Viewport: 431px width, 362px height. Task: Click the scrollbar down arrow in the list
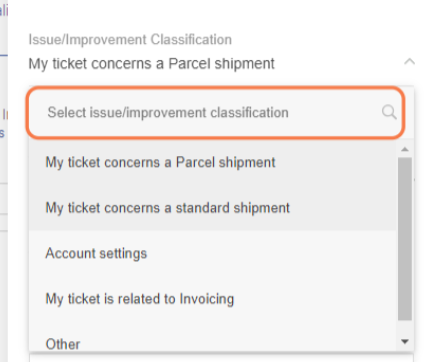tap(405, 341)
